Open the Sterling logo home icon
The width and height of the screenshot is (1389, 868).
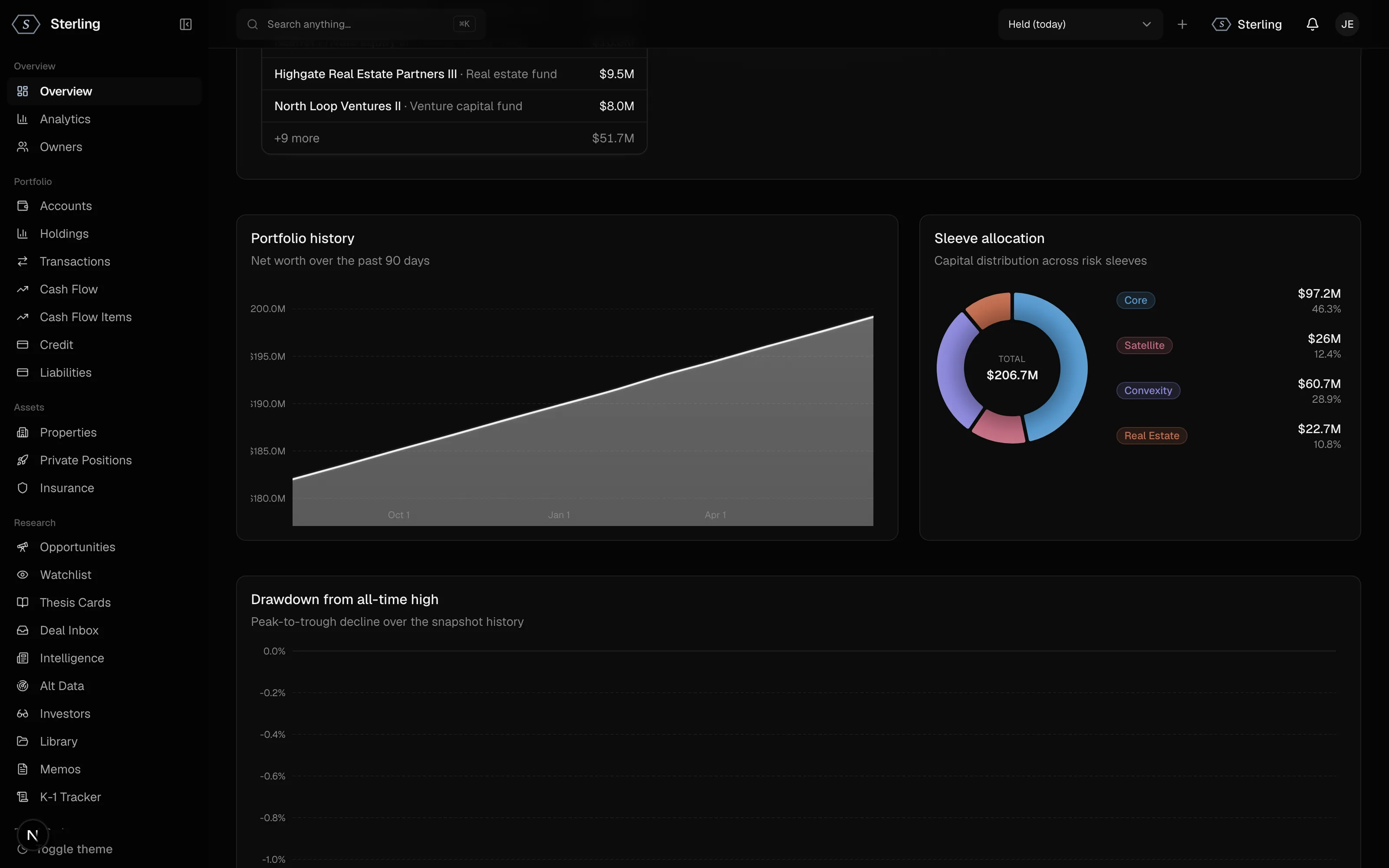pyautogui.click(x=26, y=24)
